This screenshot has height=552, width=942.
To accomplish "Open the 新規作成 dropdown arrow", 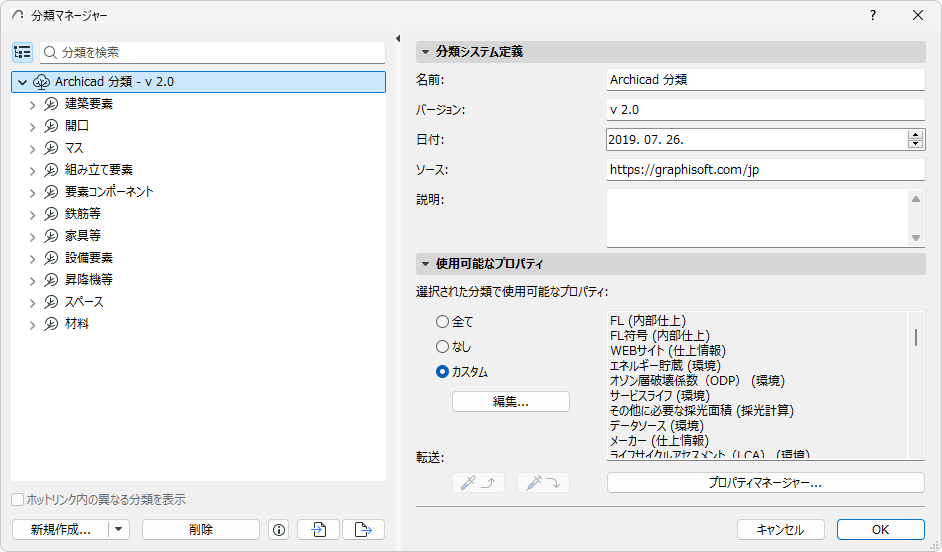I will point(119,530).
